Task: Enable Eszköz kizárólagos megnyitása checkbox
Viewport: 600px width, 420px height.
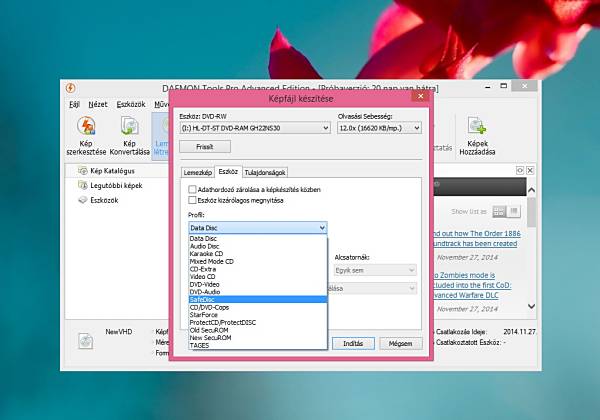Action: (192, 200)
